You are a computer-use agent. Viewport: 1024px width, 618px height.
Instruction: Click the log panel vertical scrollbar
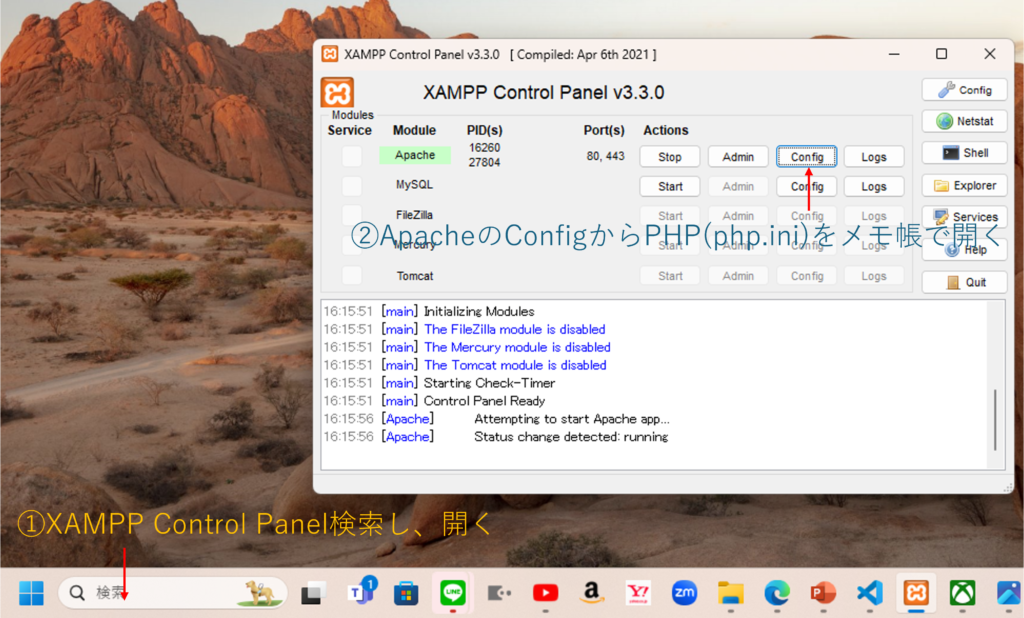(995, 420)
